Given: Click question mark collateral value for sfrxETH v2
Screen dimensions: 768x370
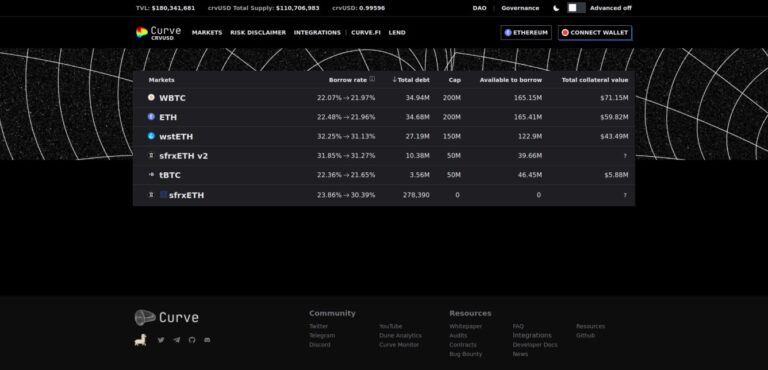Looking at the screenshot, I should point(624,156).
